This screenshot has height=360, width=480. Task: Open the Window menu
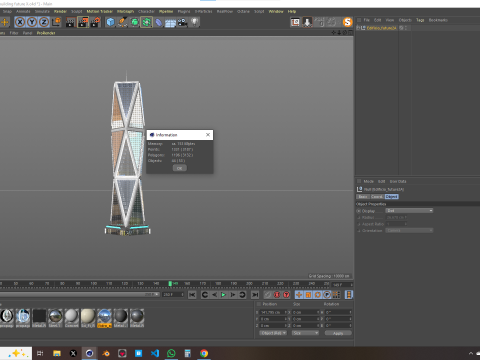point(276,11)
